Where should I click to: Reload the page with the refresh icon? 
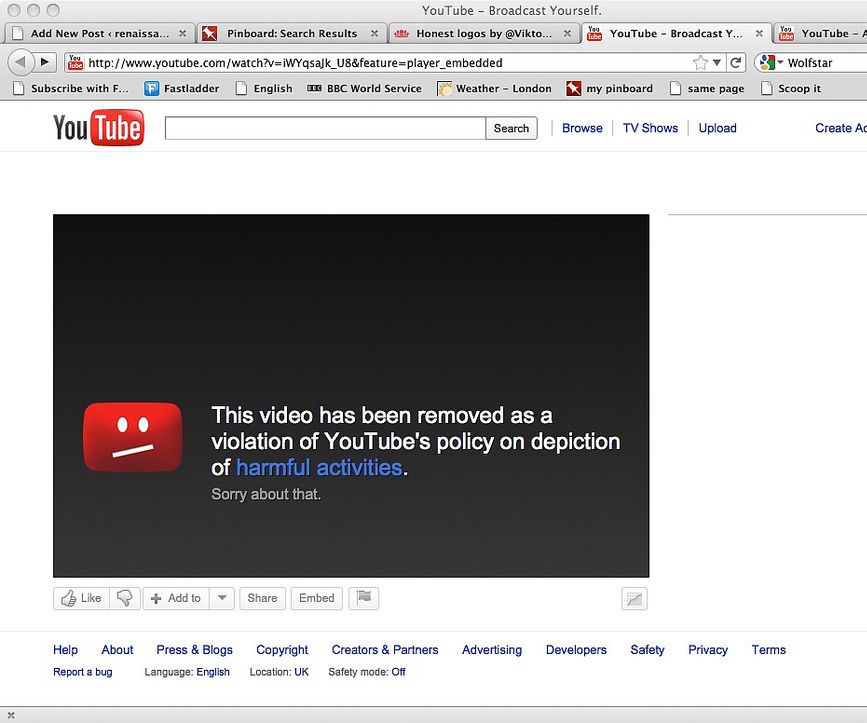735,62
